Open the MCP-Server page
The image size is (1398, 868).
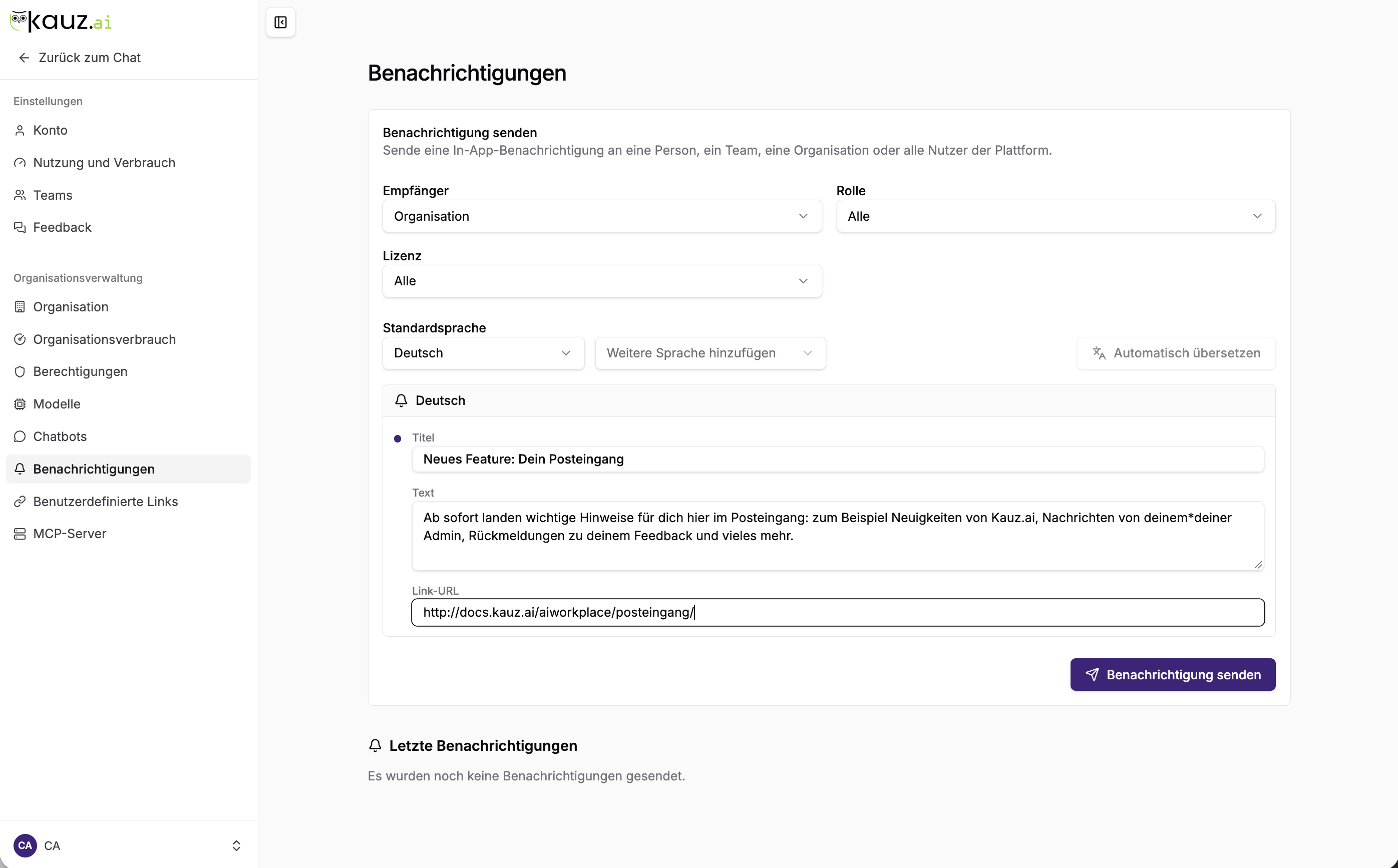pos(128,534)
